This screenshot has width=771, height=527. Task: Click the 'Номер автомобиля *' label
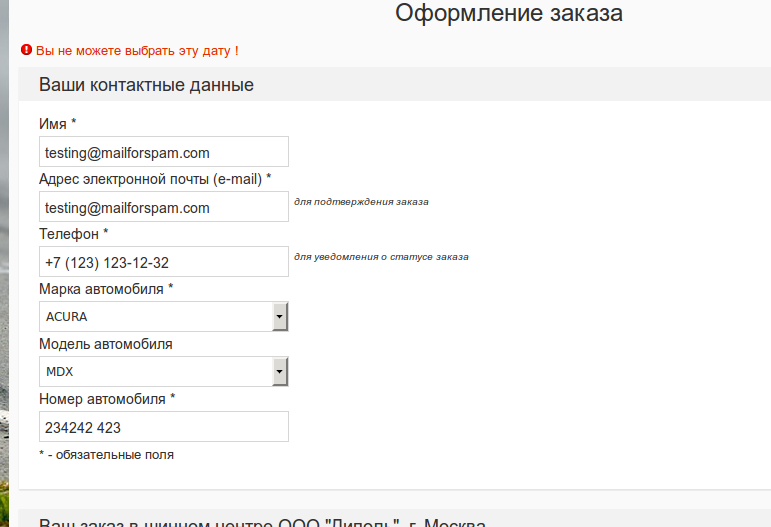[x=107, y=399]
